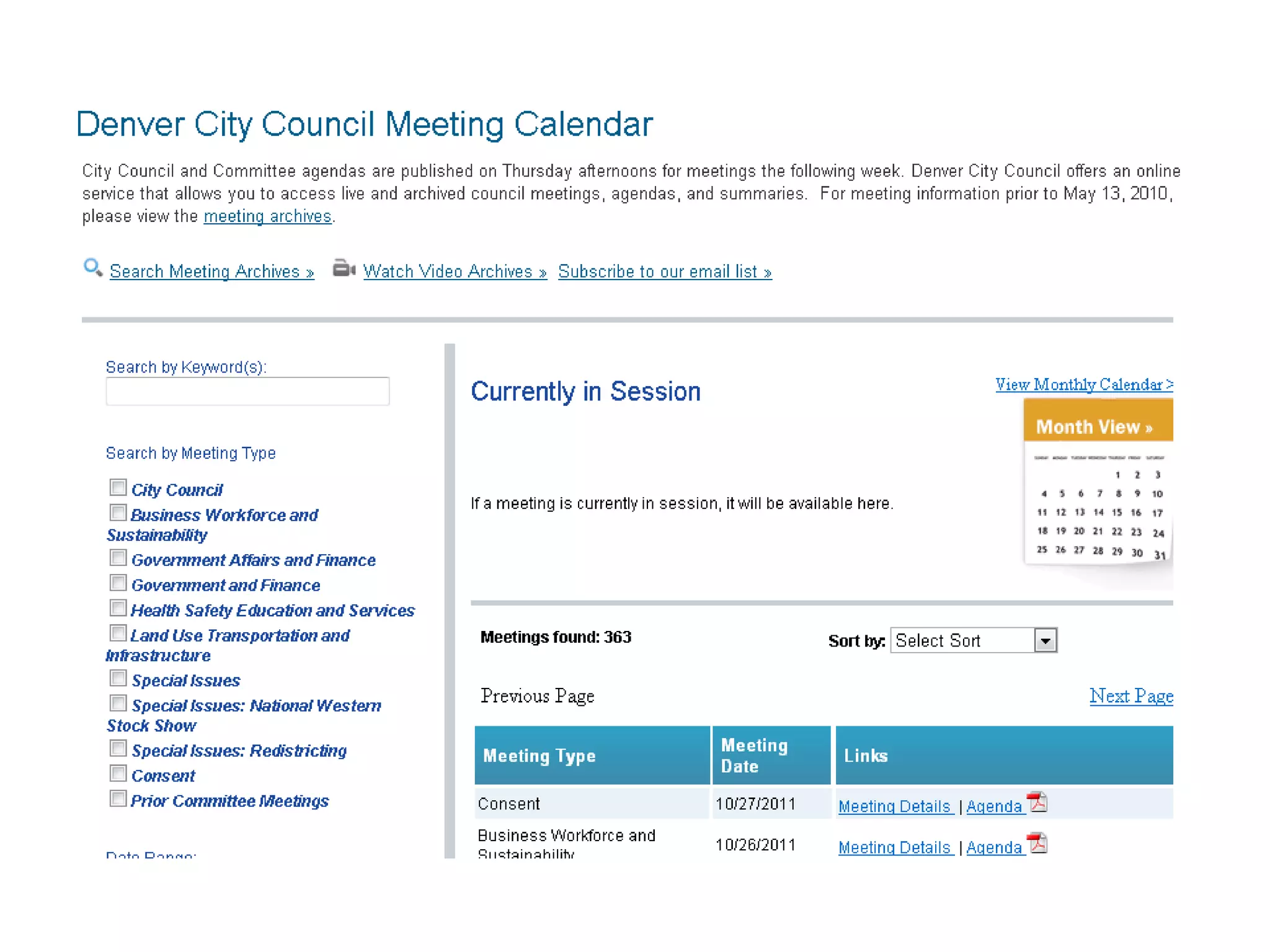
Task: Tick the Special Issues: Redistricting checkbox
Action: pos(118,748)
